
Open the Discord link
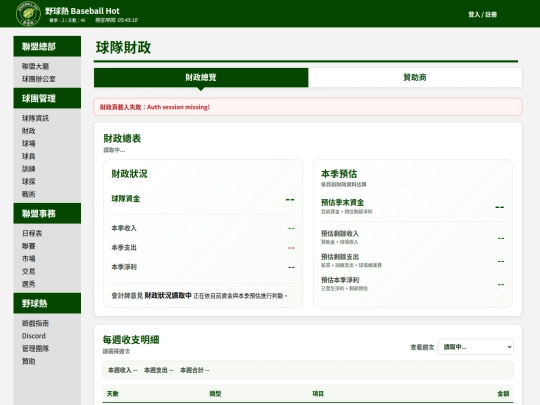[34, 336]
